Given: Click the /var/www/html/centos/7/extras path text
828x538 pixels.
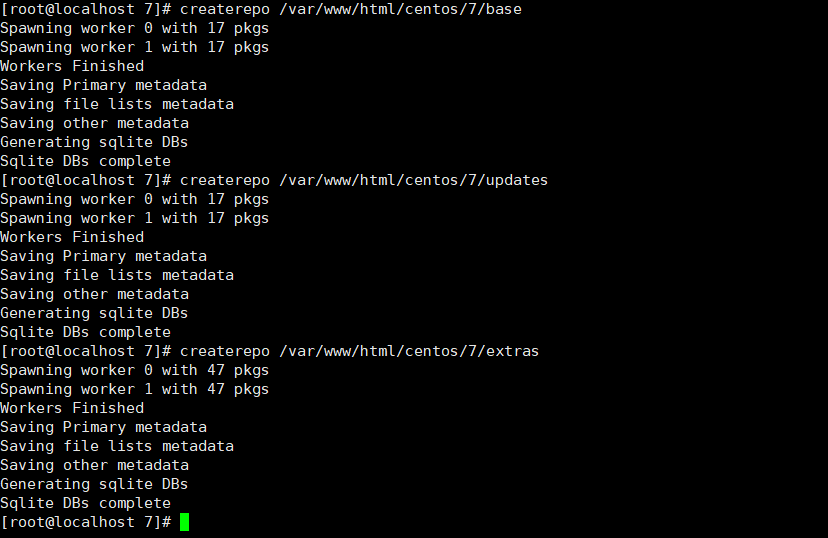Looking at the screenshot, I should (x=409, y=352).
